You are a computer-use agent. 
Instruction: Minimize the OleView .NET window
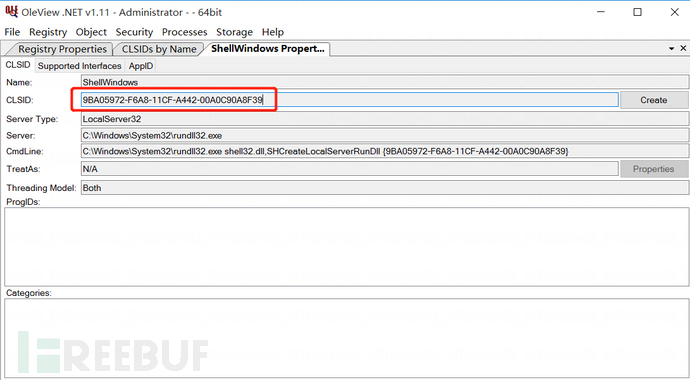tap(601, 12)
